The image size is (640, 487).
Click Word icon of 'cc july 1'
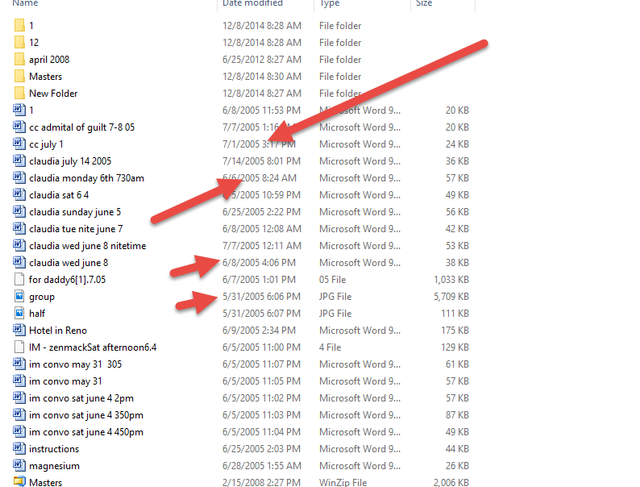pos(19,144)
